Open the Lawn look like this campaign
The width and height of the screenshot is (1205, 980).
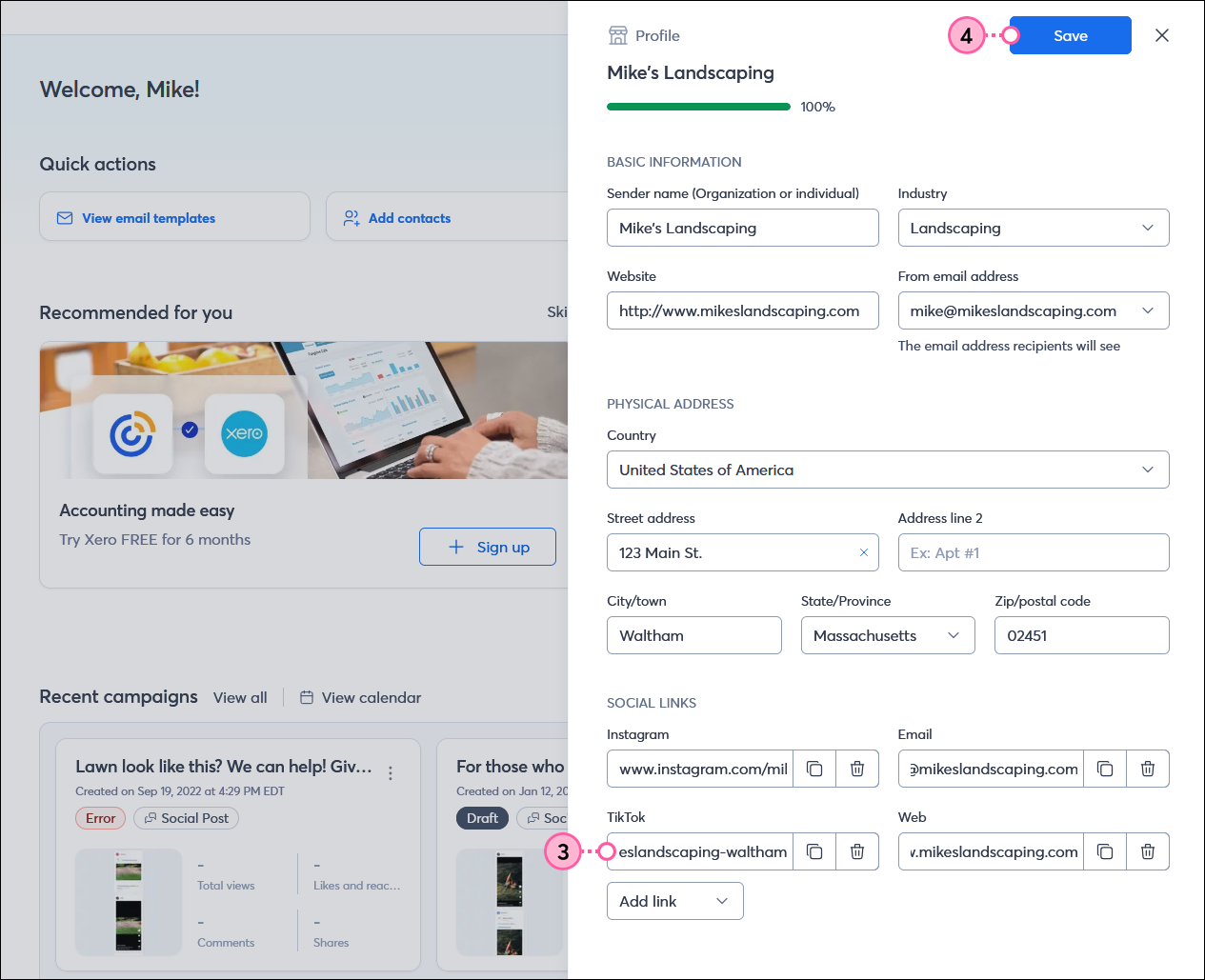pos(224,767)
